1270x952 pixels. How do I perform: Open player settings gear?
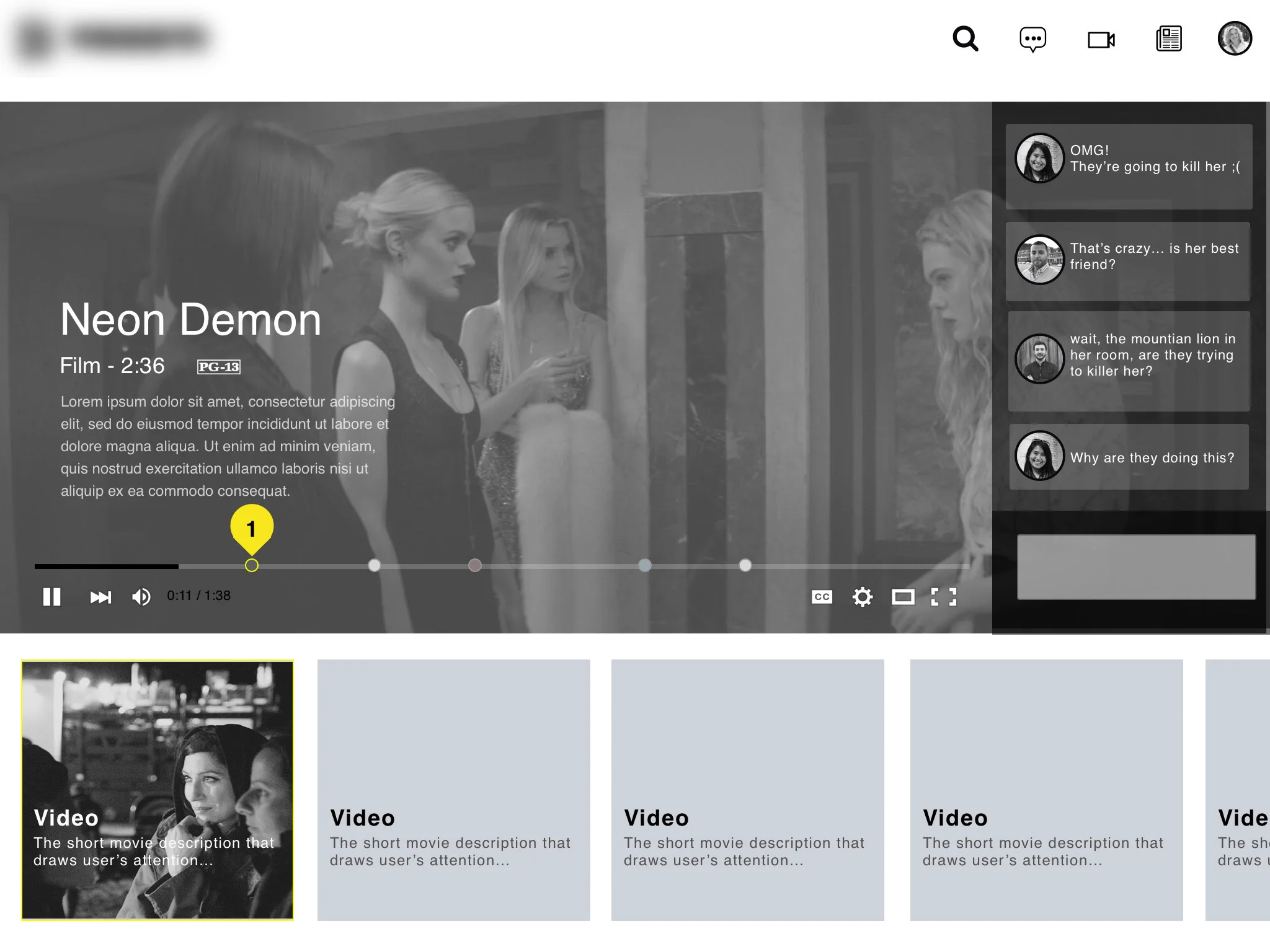tap(863, 597)
